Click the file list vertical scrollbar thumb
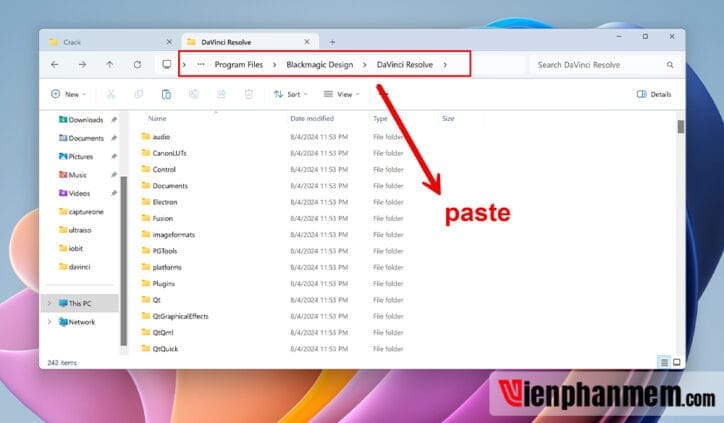Image resolution: width=724 pixels, height=423 pixels. (681, 126)
